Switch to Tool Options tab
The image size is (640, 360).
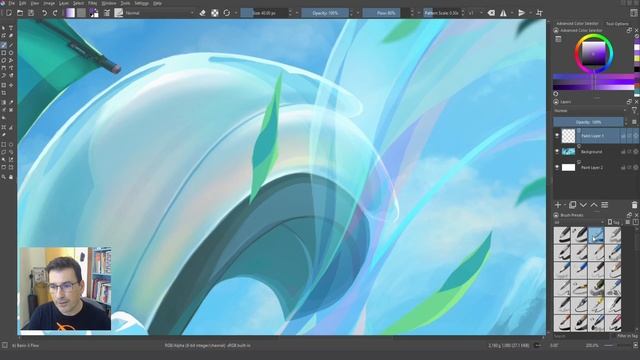(617, 24)
